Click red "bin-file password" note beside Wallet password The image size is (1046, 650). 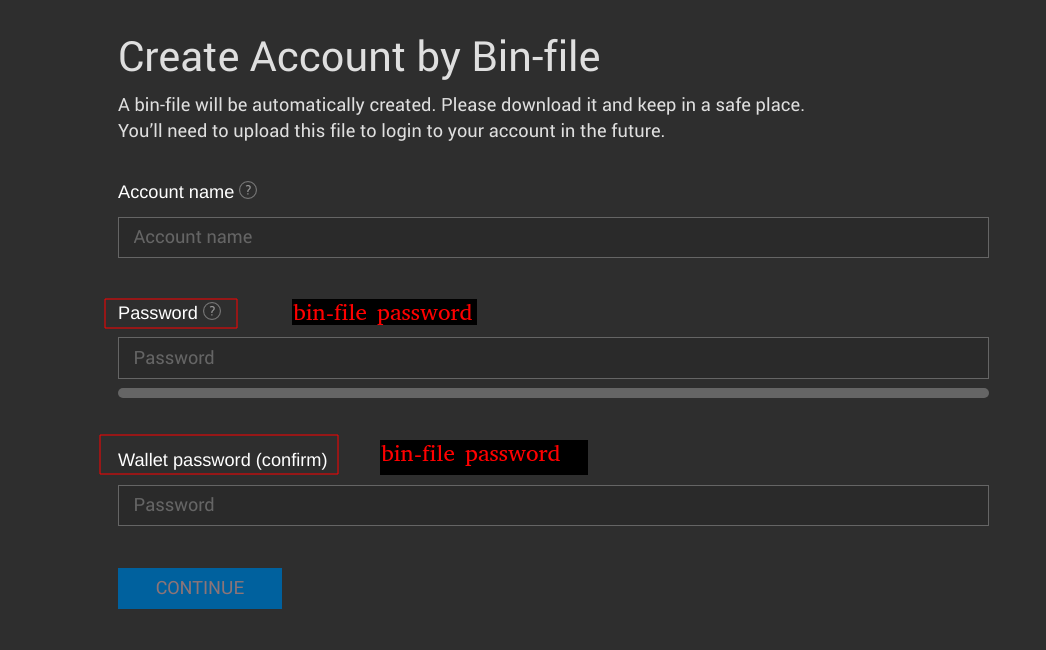coord(471,454)
